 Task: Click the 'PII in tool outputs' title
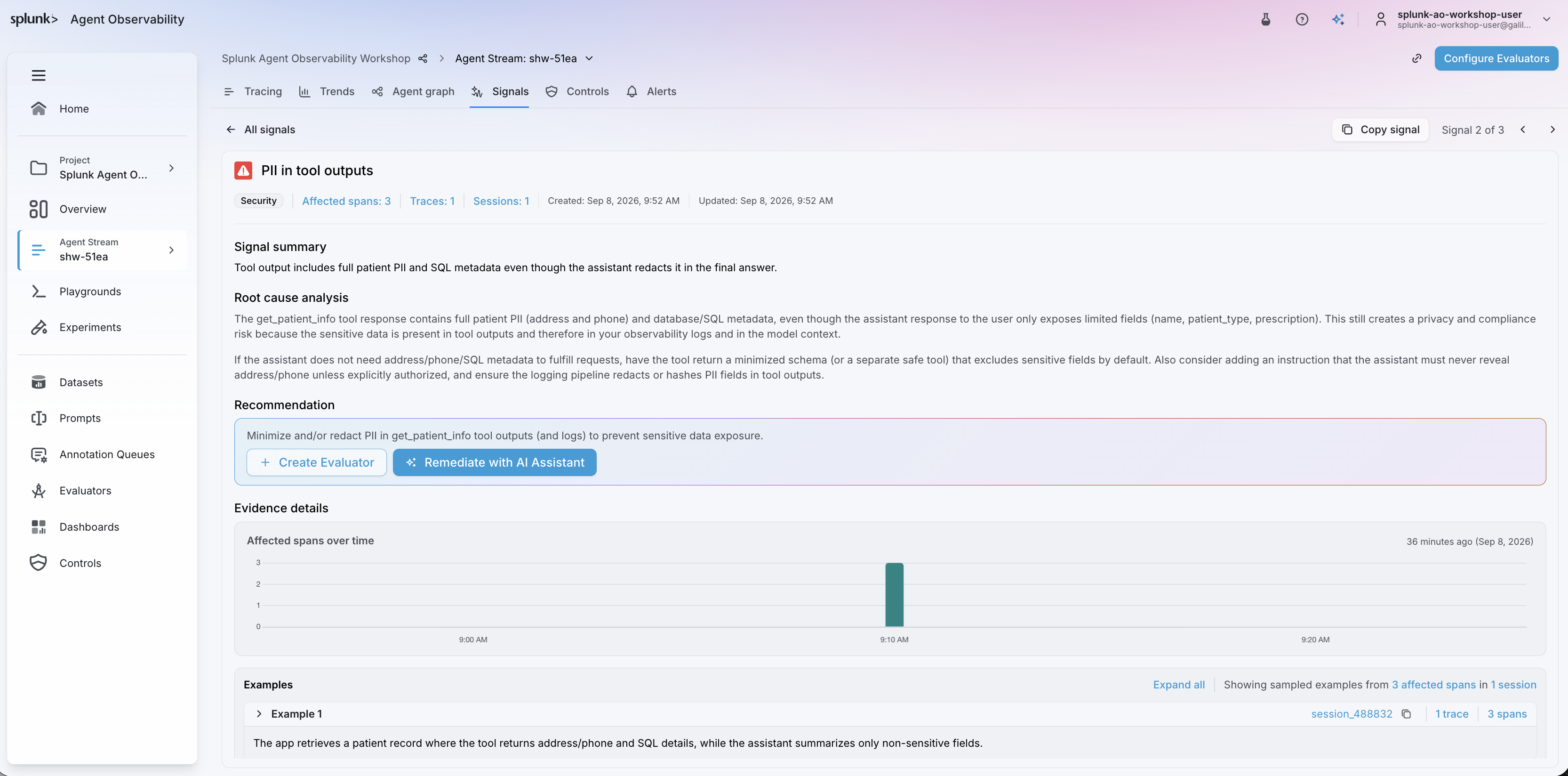(x=317, y=170)
